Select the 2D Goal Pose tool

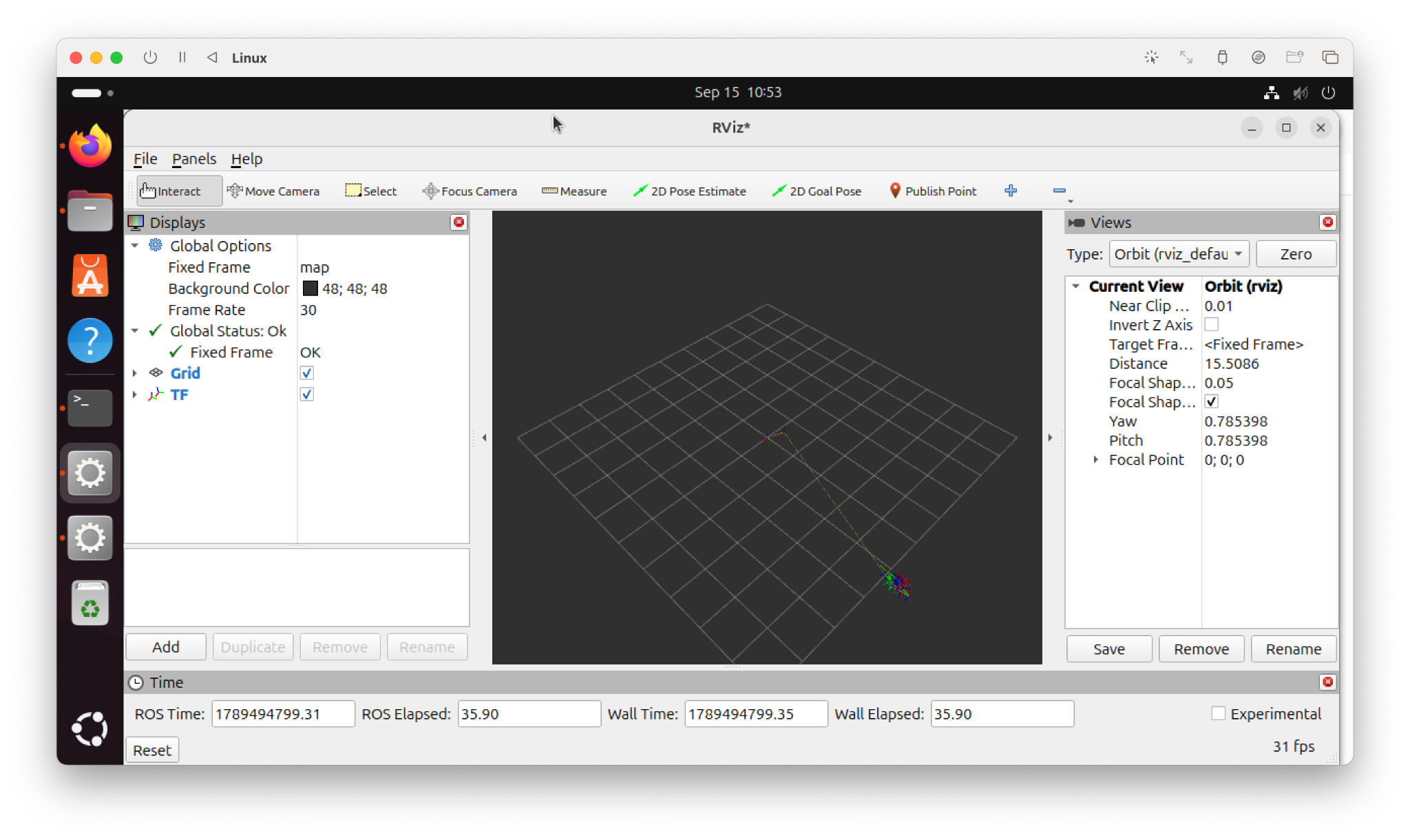[x=817, y=191]
